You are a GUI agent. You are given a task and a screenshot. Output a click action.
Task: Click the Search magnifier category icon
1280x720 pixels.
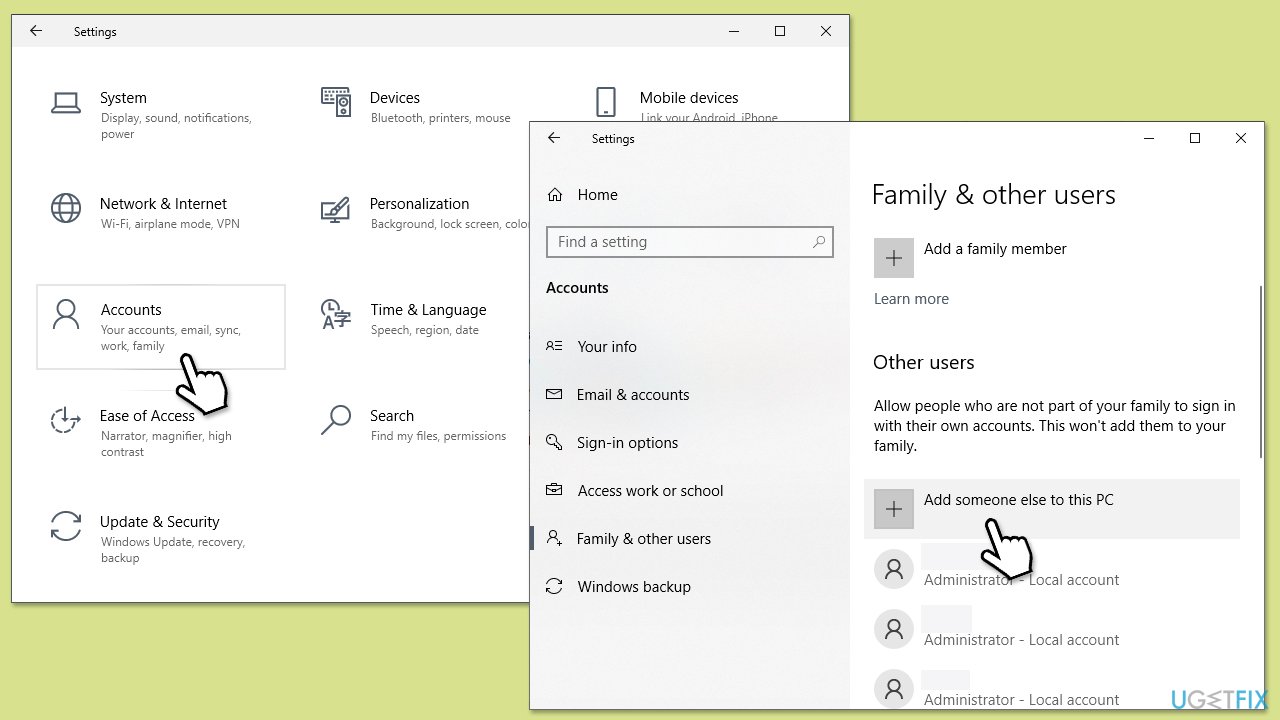tap(336, 420)
